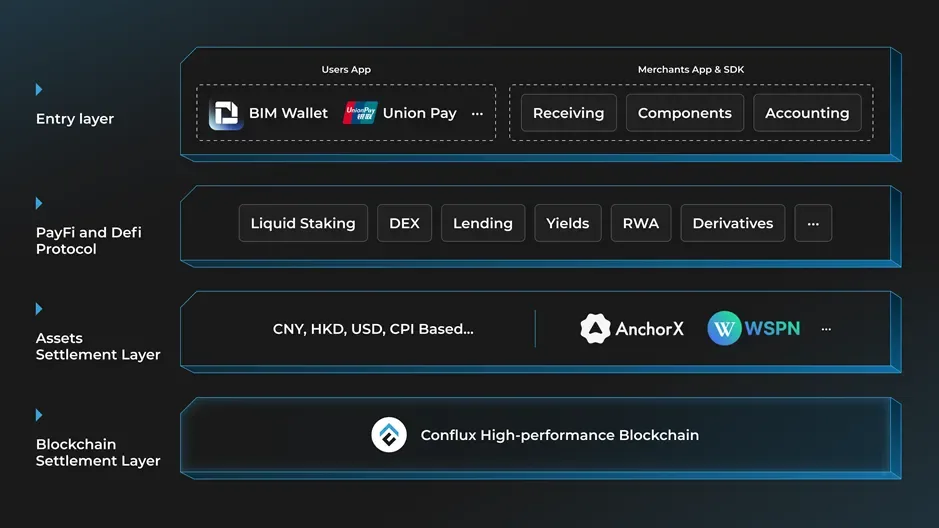Click the AnchorX wordmark text
Image resolution: width=939 pixels, height=528 pixels.
click(x=649, y=329)
